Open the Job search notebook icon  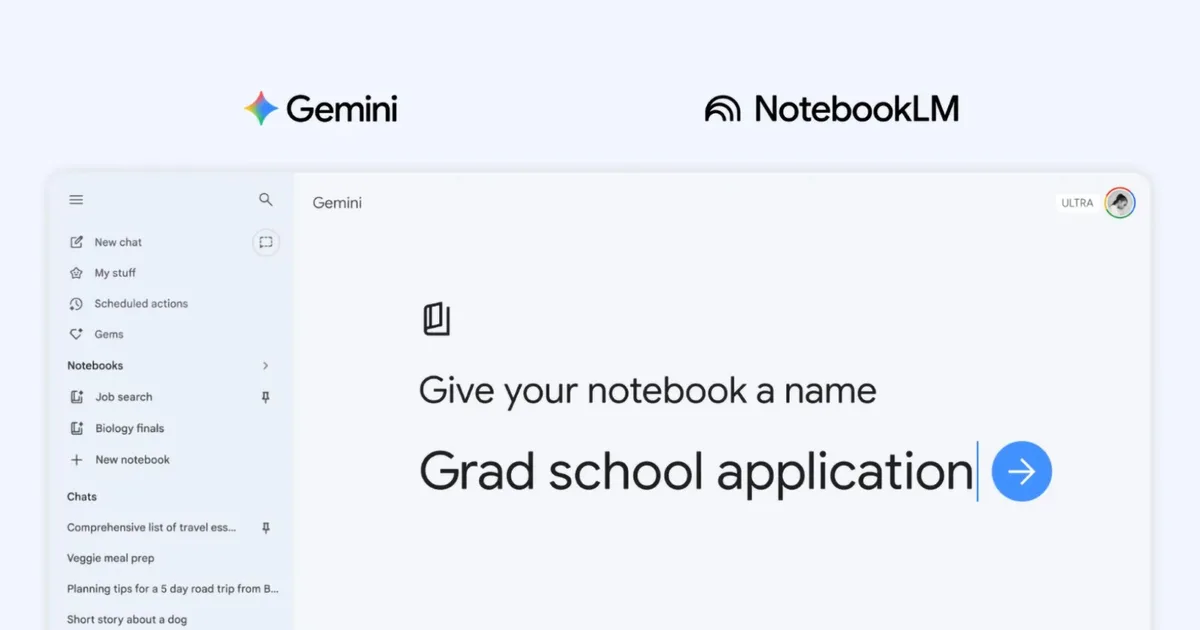point(76,396)
